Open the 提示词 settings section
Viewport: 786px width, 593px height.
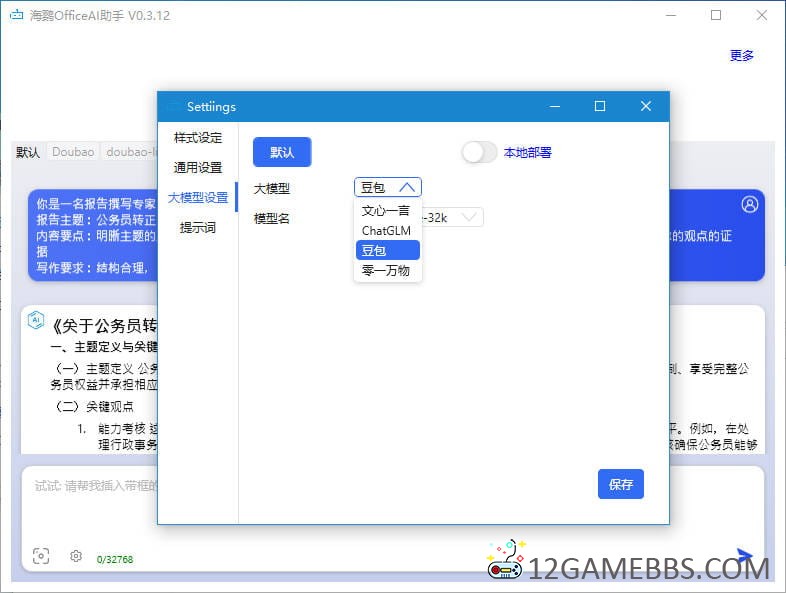pos(198,228)
